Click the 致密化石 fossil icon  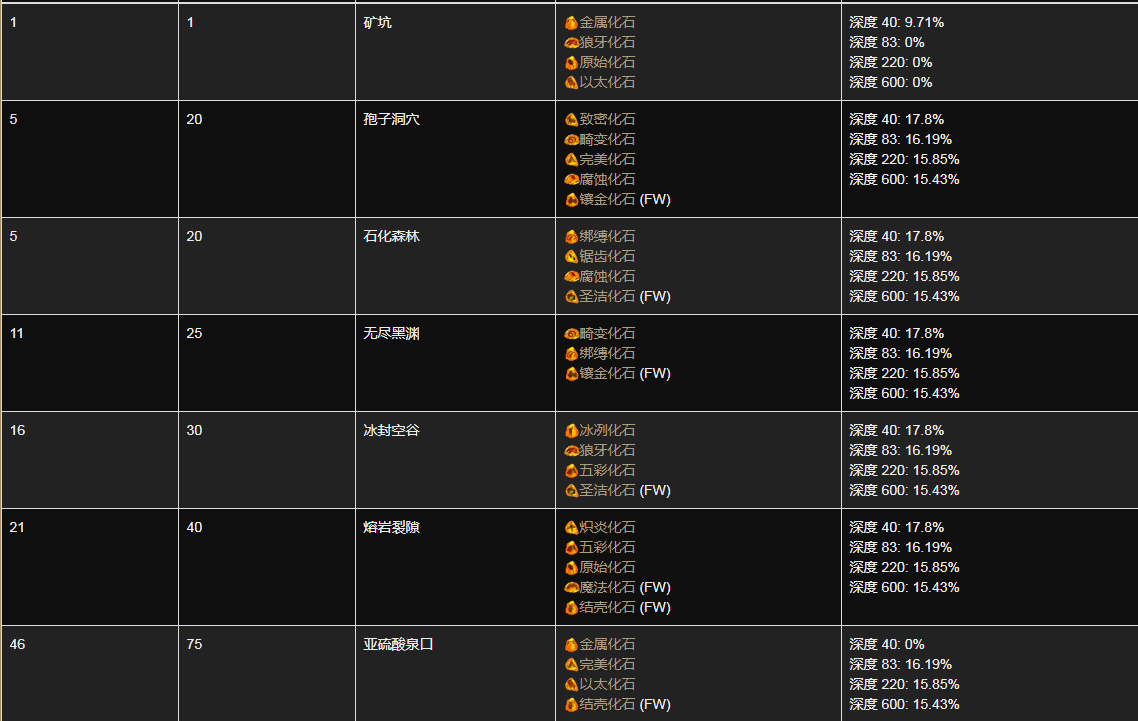[571, 119]
